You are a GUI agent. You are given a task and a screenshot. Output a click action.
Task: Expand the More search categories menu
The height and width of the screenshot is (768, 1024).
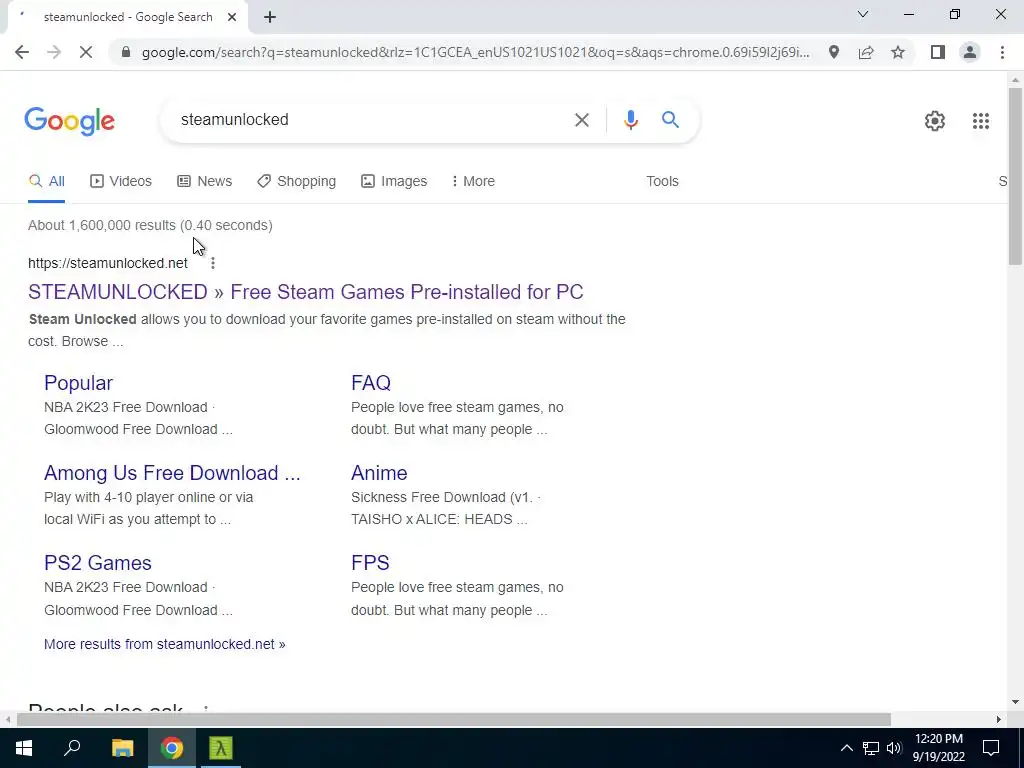pyautogui.click(x=473, y=181)
